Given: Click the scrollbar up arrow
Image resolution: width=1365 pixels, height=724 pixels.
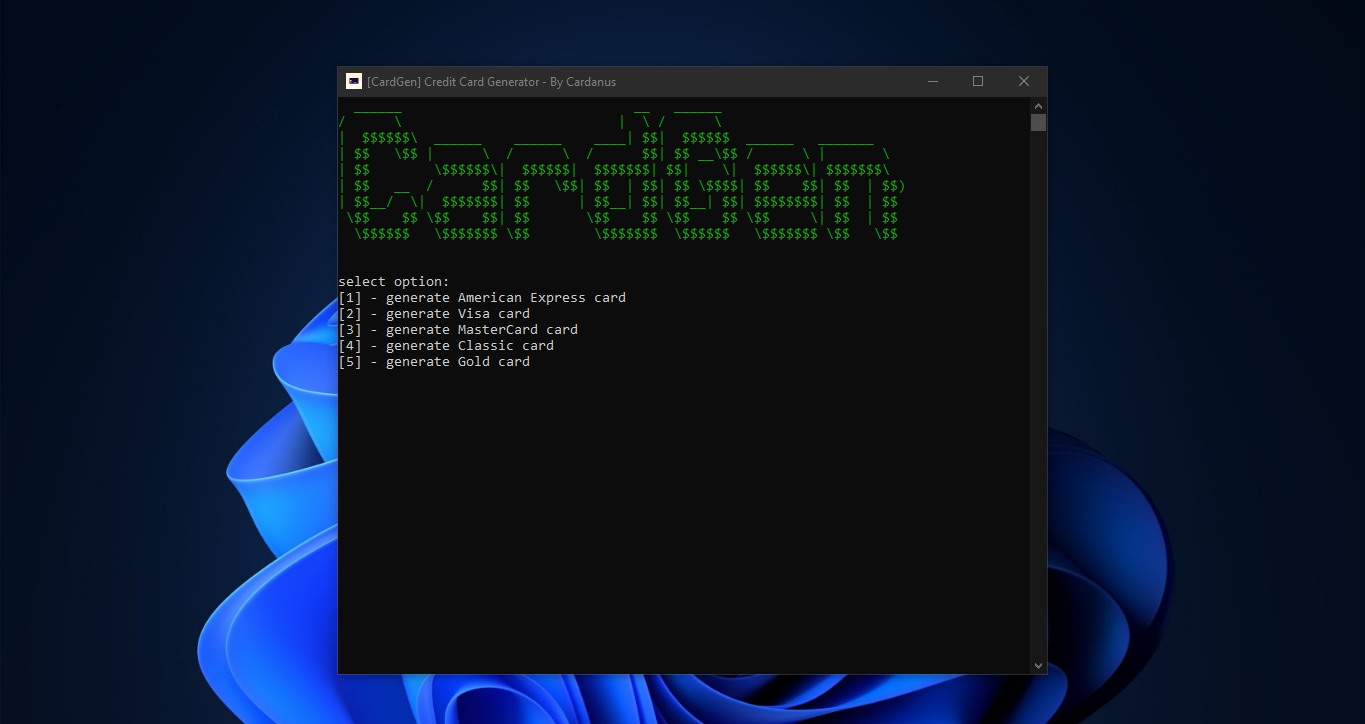Looking at the screenshot, I should (x=1038, y=105).
